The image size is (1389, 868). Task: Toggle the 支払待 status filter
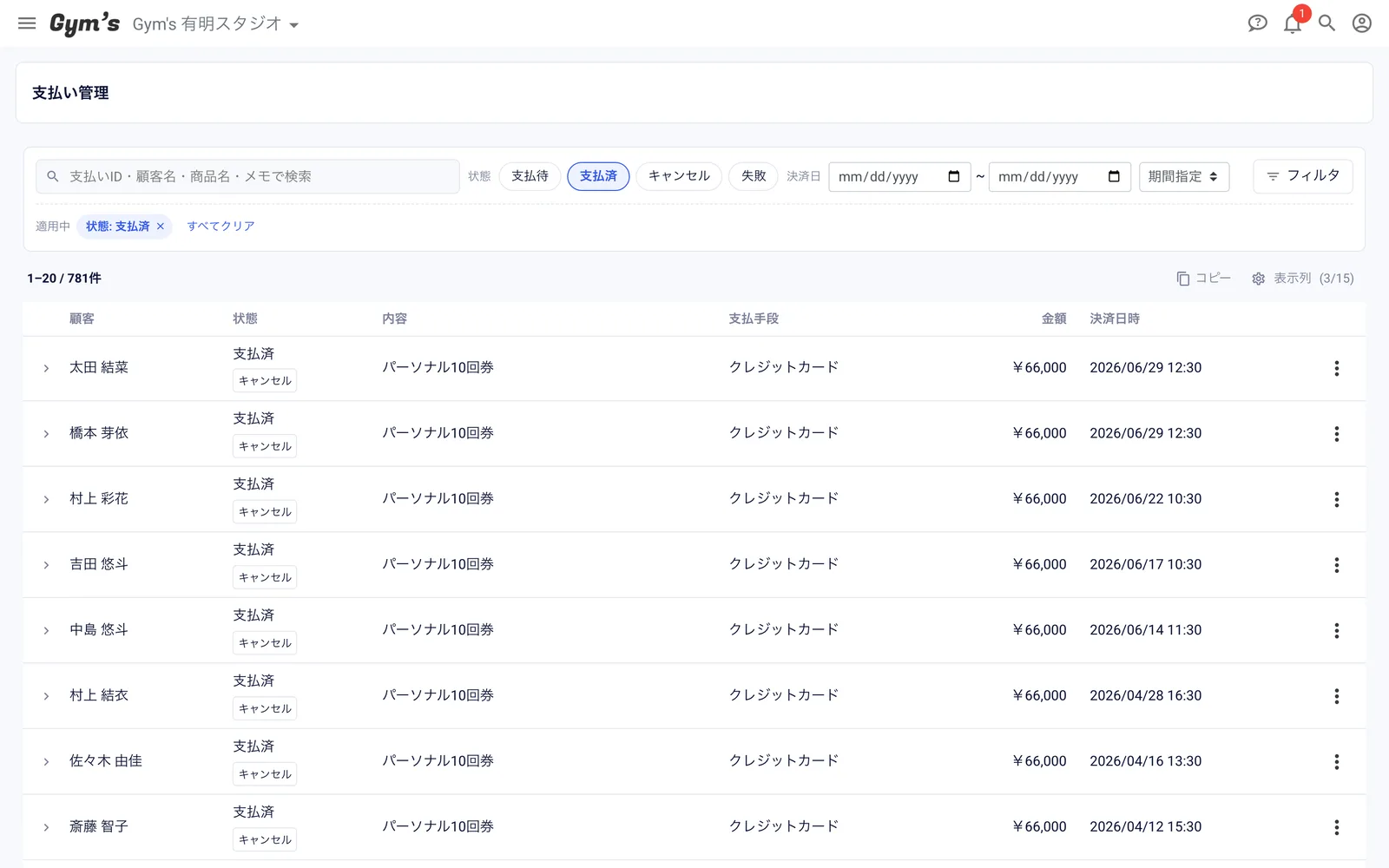[x=530, y=176]
